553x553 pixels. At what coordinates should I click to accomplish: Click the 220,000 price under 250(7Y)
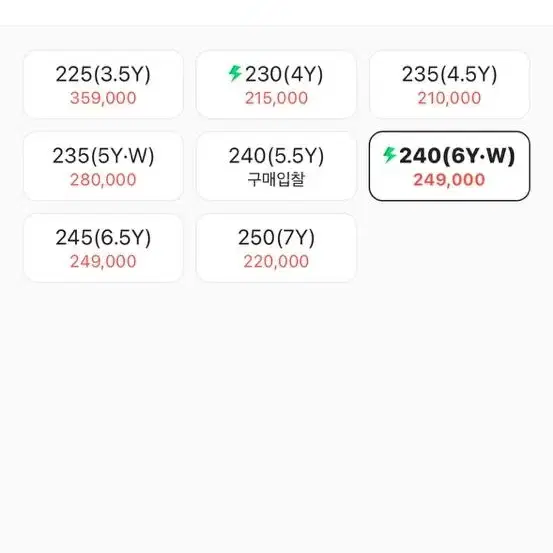276,262
